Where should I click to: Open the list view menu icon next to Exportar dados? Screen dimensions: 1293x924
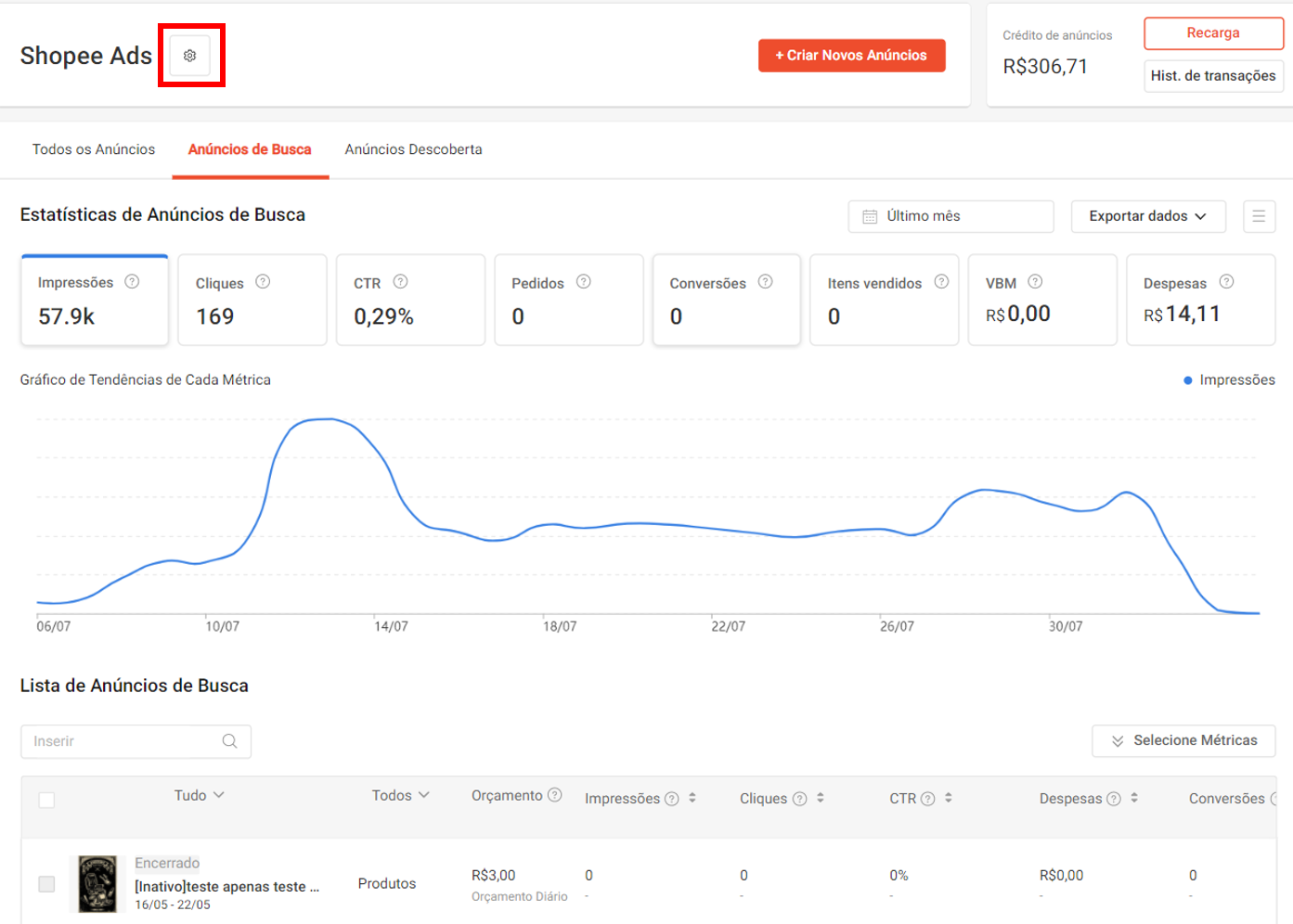point(1259,216)
